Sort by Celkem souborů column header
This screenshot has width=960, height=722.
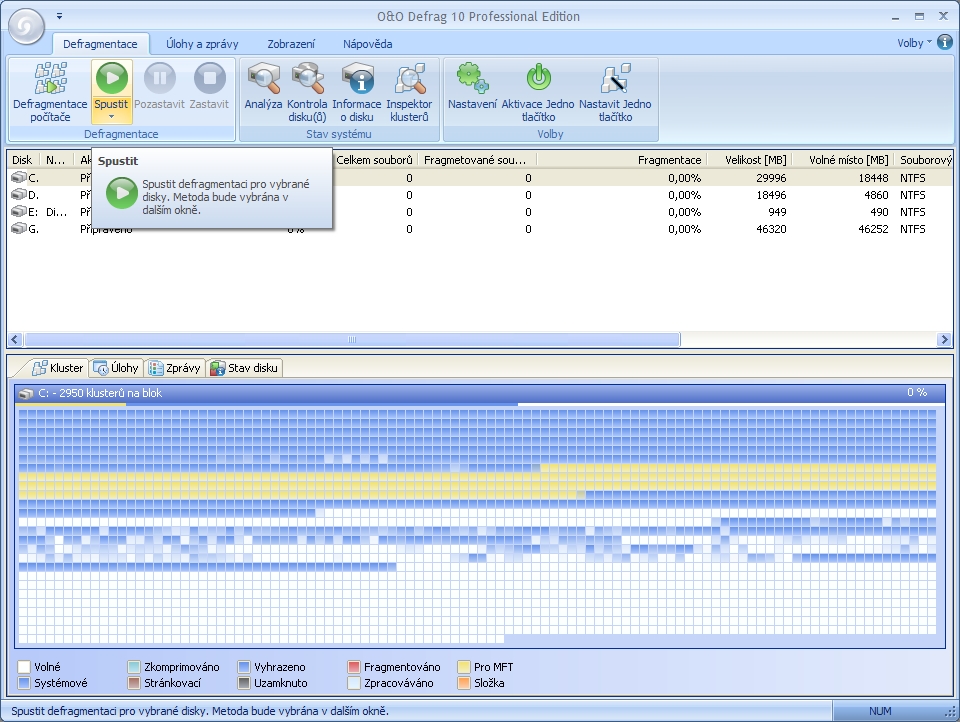(375, 160)
